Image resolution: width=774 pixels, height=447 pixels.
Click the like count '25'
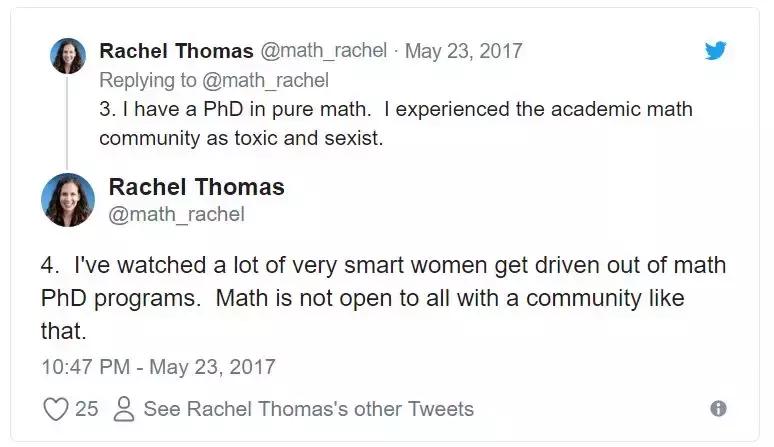[86, 409]
